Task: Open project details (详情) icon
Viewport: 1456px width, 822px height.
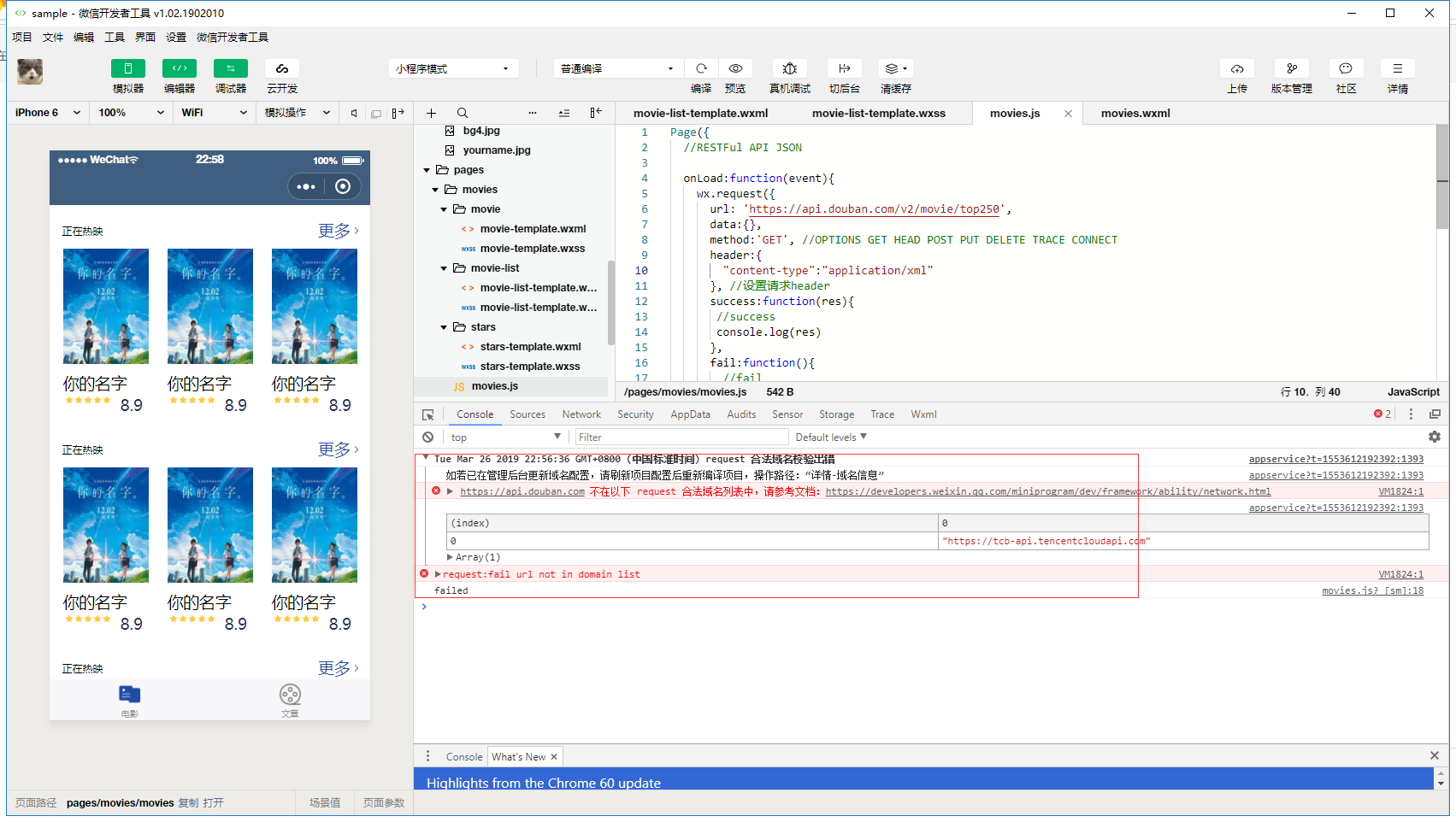Action: (1398, 68)
